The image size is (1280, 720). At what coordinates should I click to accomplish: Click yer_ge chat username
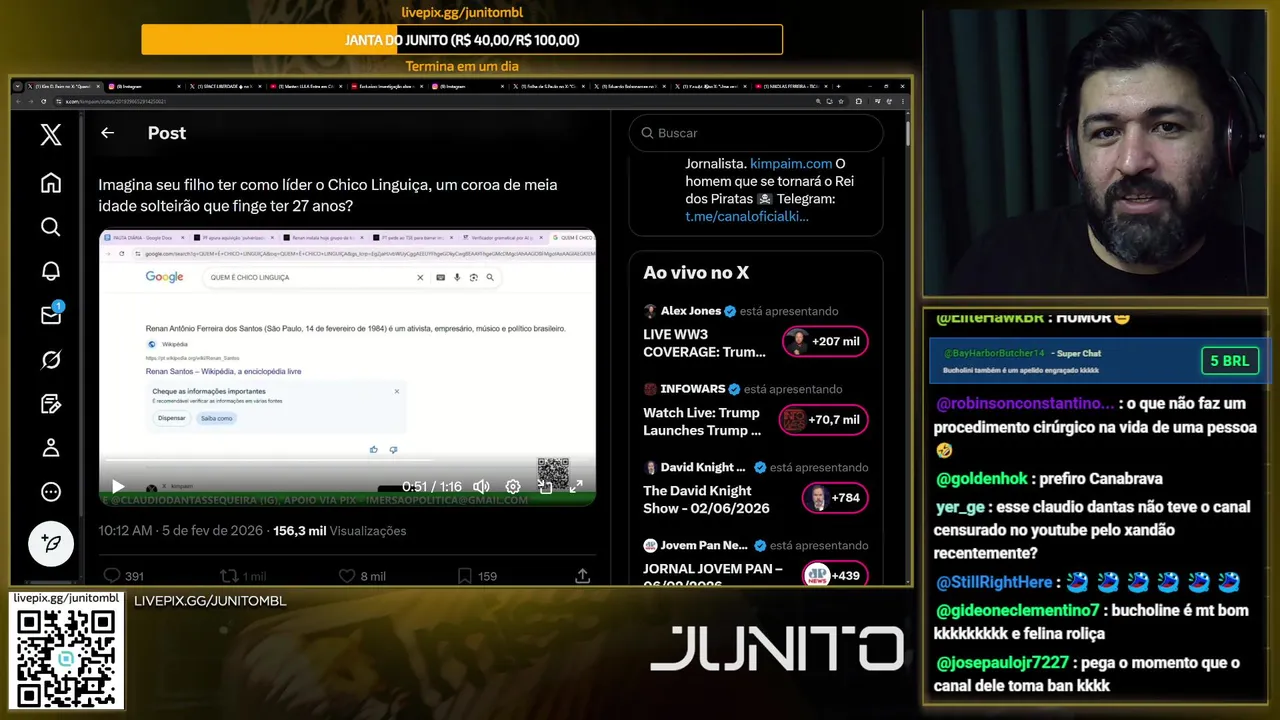tap(961, 507)
